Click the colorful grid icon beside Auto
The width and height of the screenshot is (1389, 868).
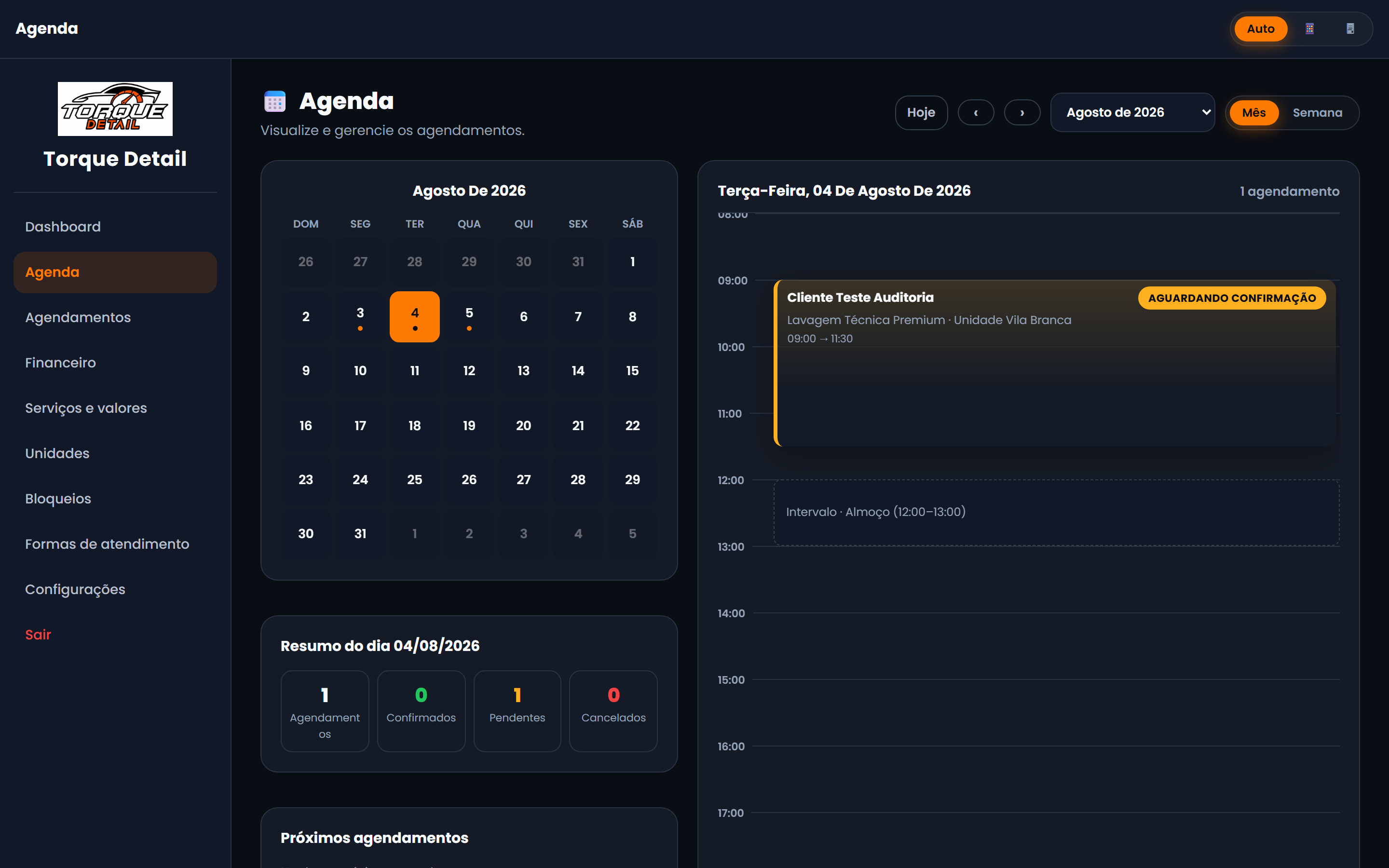click(1309, 29)
